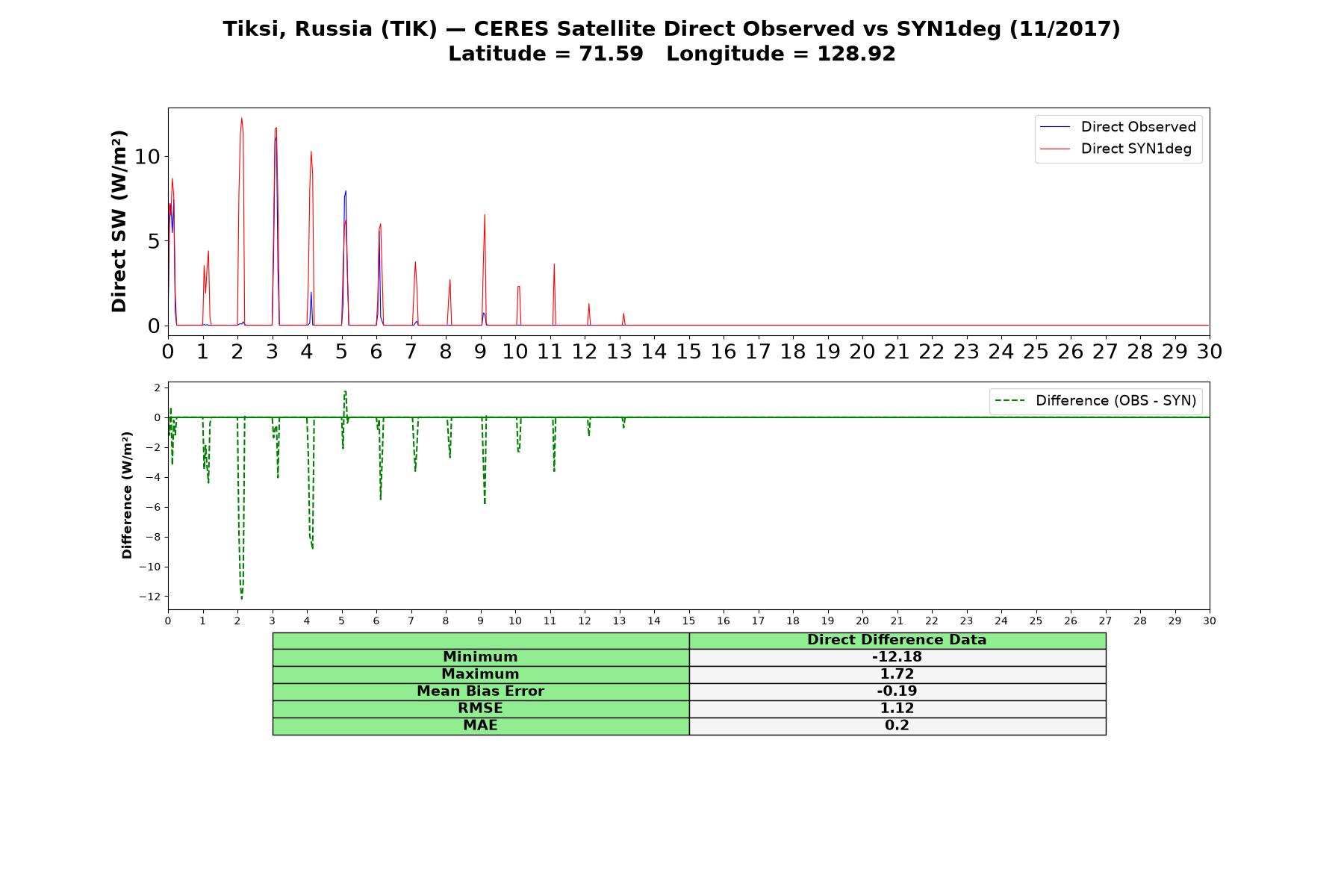Click the green dashed legend line sample
Viewport: 1344px width, 896px height.
tap(1009, 401)
